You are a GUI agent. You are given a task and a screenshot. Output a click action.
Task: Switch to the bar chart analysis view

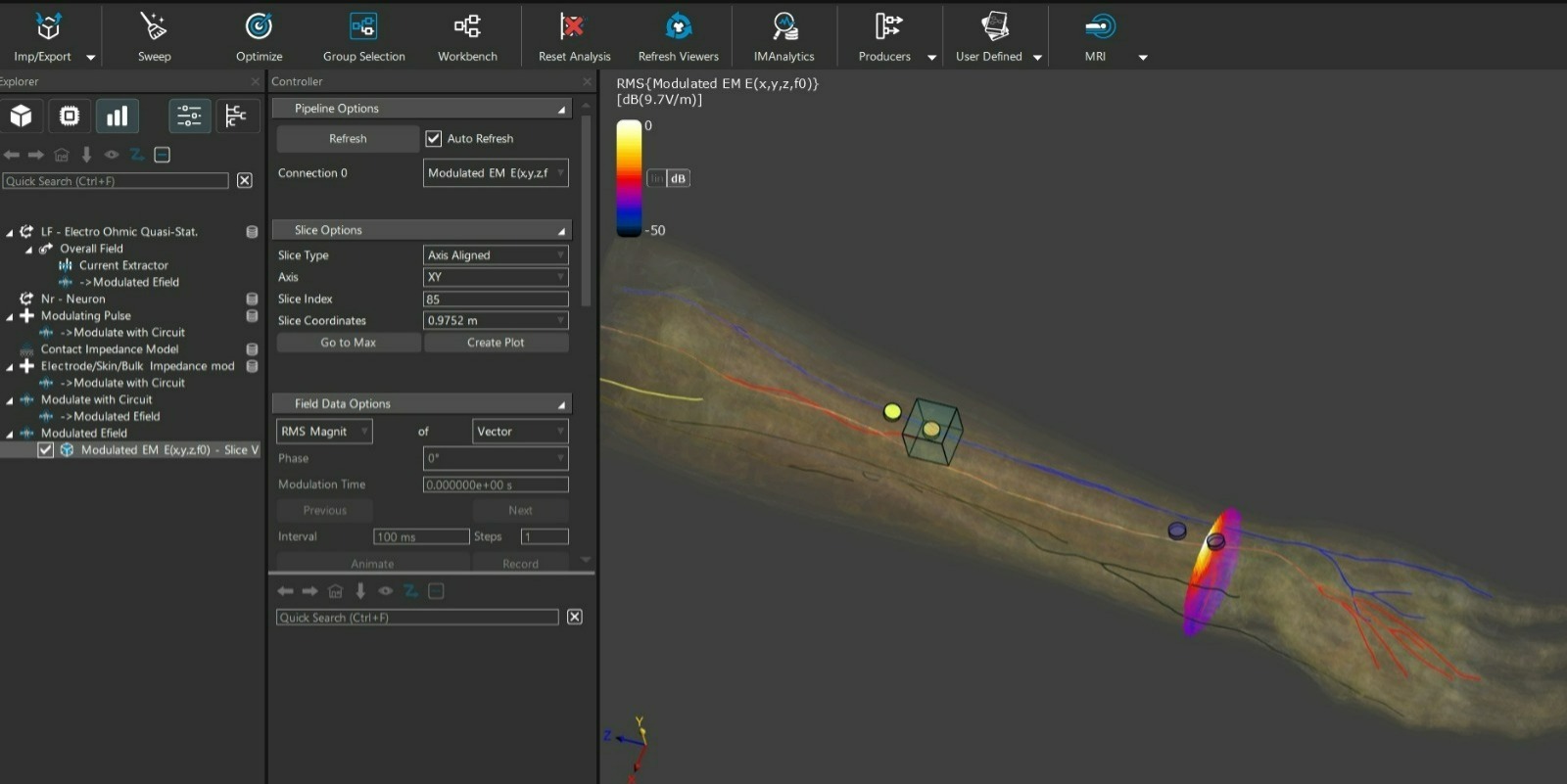(117, 116)
